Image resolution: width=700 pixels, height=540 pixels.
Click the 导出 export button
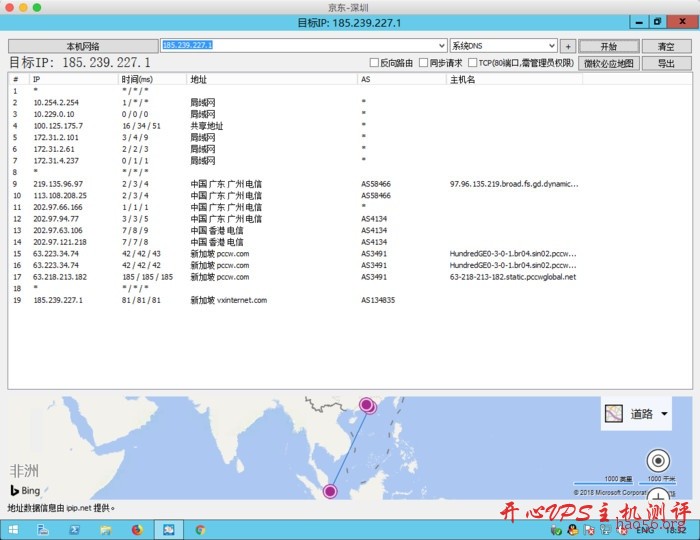coord(665,63)
